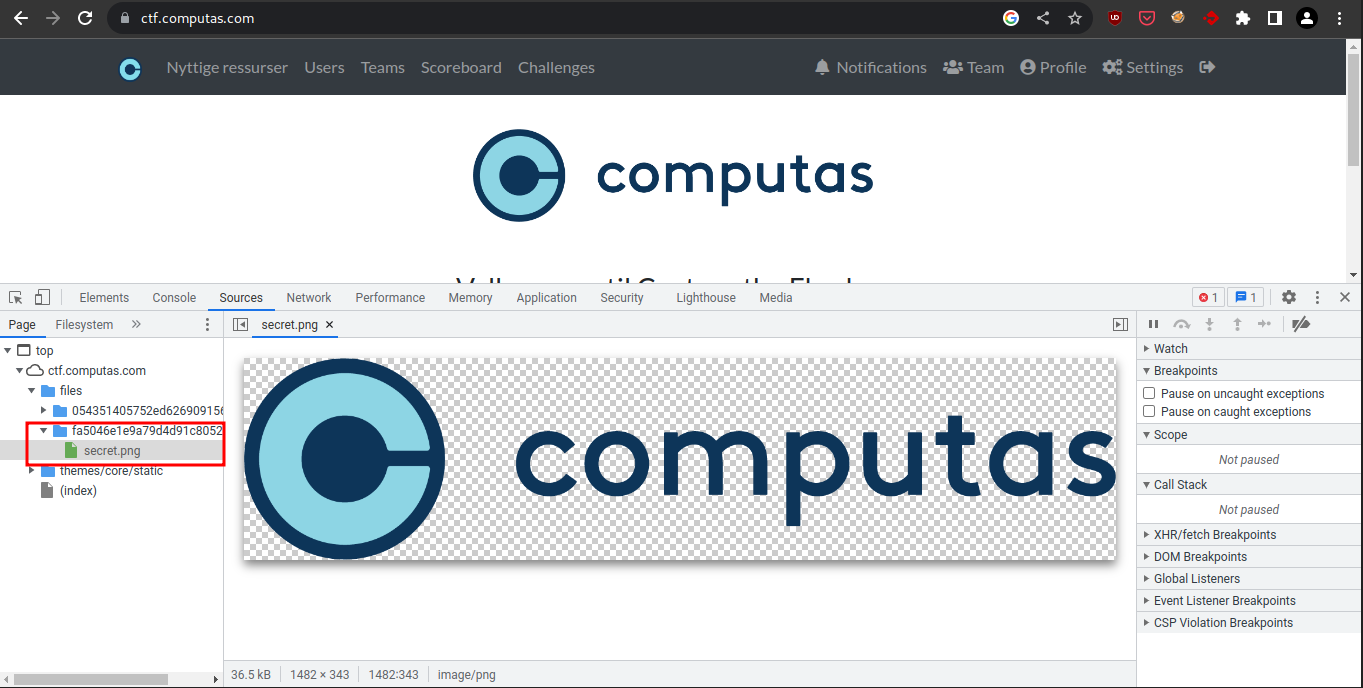Click the pause script execution icon
Viewport: 1363px width, 688px height.
click(1153, 324)
